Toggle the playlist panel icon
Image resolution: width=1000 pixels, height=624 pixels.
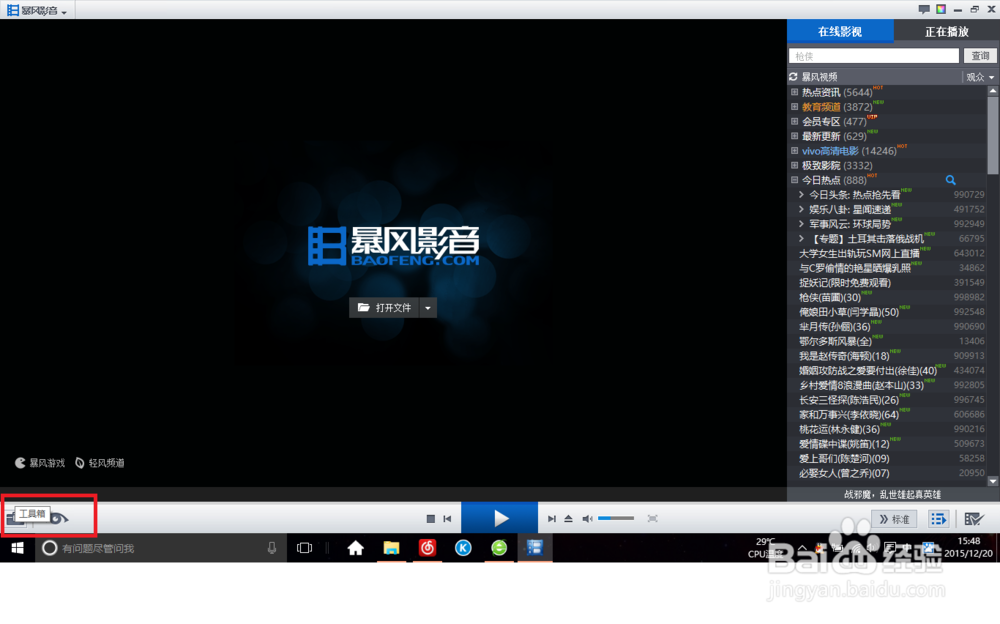pyautogui.click(x=938, y=519)
